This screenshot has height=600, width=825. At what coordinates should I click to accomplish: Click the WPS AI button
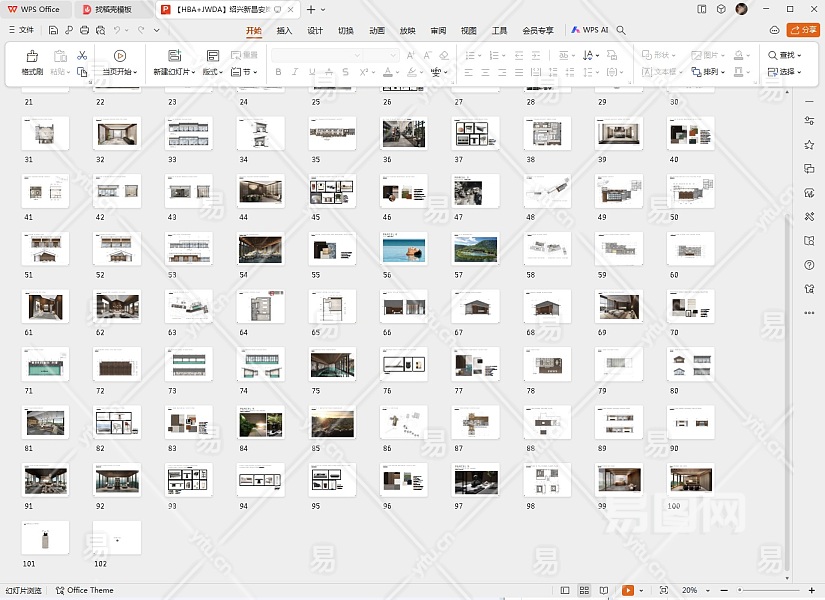tap(590, 31)
